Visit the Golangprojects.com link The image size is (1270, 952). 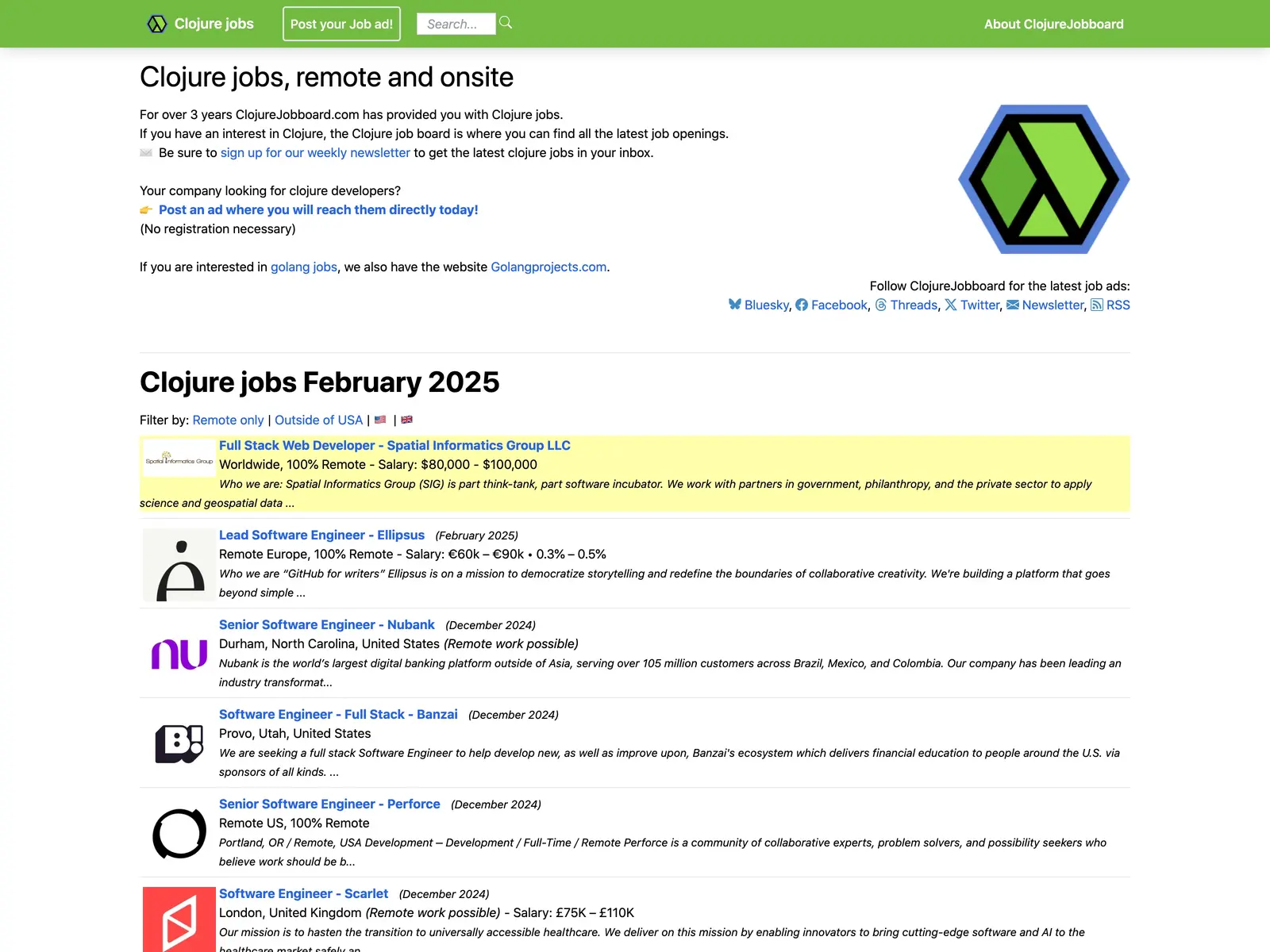tap(548, 267)
